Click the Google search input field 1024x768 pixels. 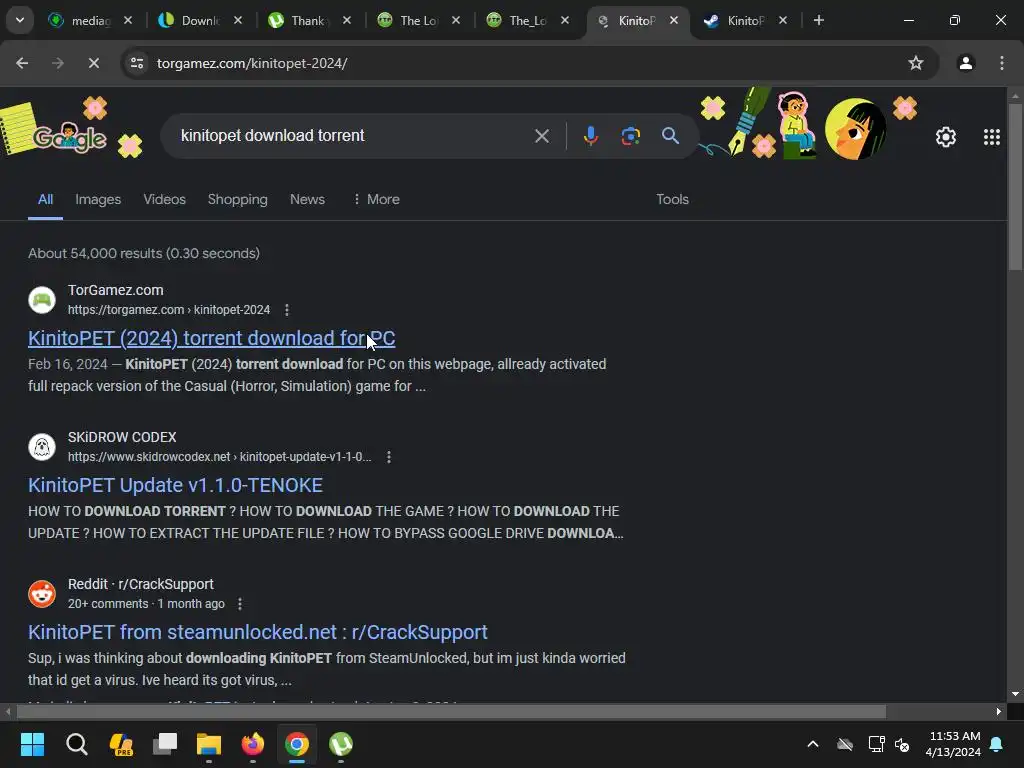tap(353, 136)
